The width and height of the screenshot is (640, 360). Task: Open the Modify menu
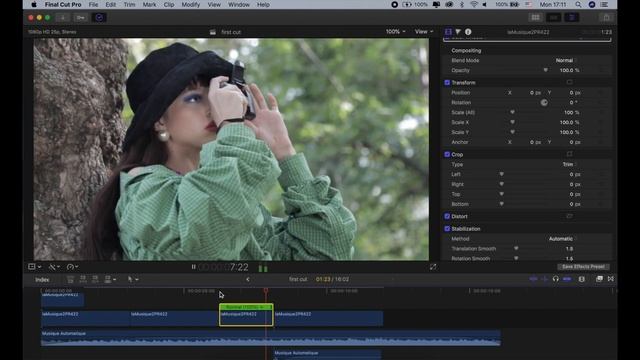[x=191, y=4]
